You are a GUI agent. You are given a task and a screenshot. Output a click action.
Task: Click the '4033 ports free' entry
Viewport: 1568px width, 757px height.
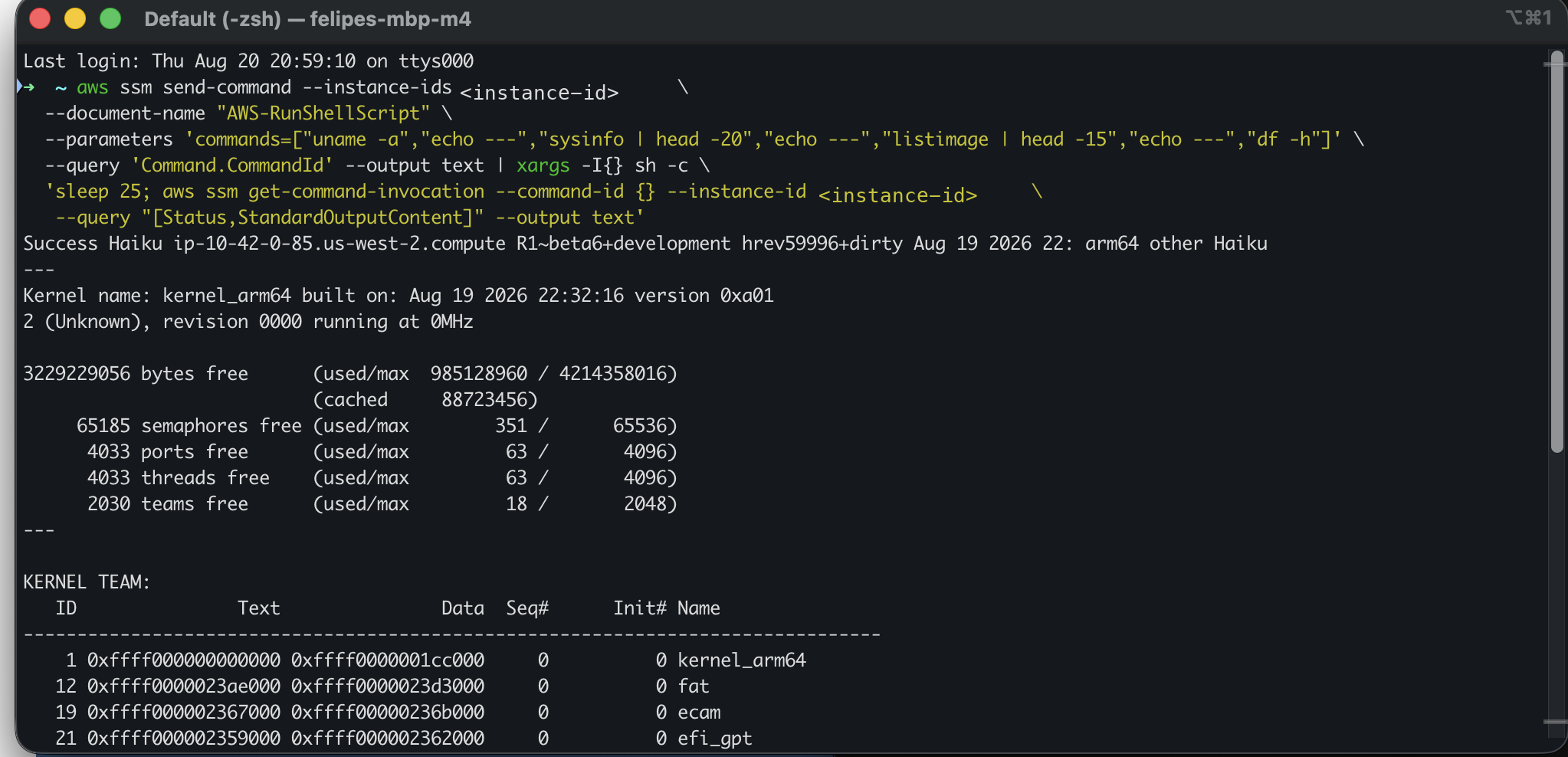(168, 452)
